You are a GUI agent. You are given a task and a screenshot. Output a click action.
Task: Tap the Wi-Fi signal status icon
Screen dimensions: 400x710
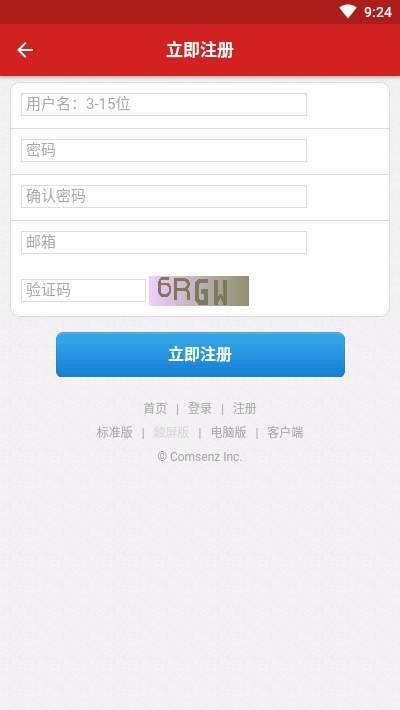click(347, 12)
